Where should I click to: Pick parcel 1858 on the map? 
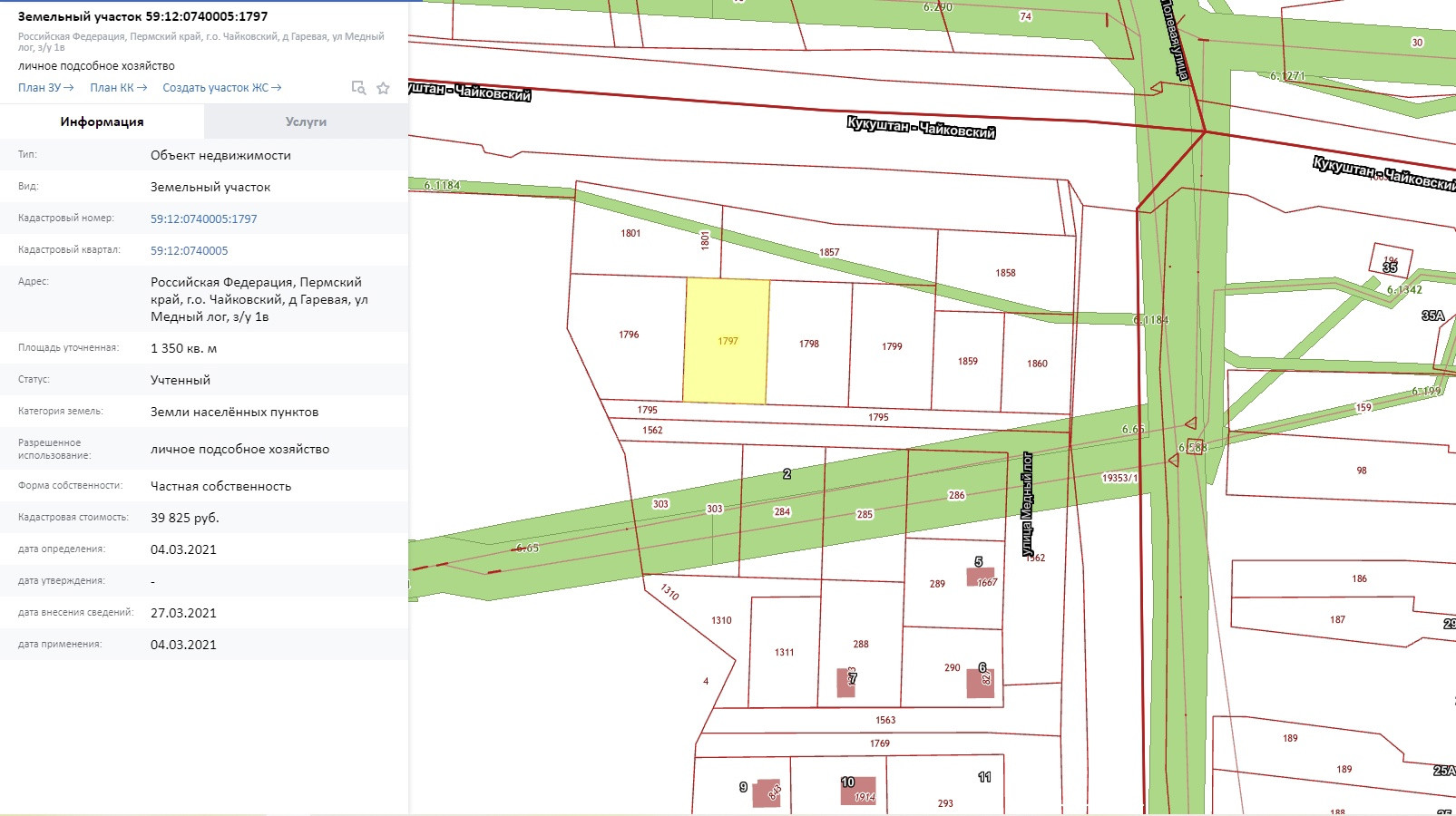coord(1005,273)
